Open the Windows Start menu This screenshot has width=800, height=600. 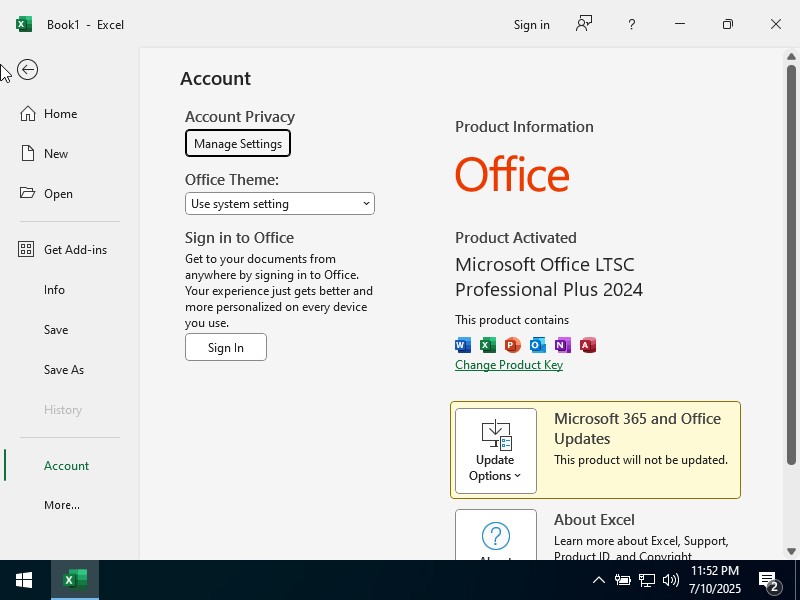(x=24, y=580)
